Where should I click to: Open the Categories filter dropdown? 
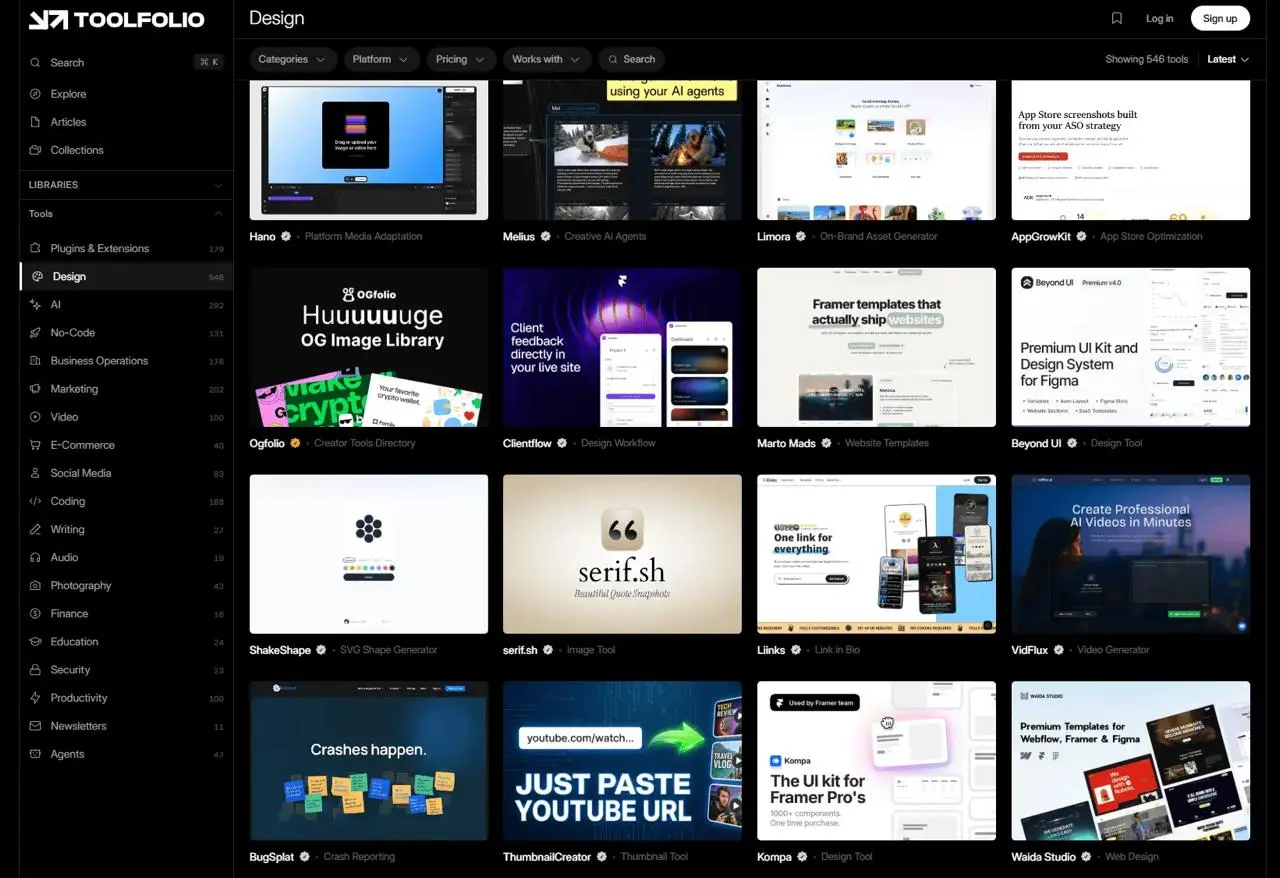(292, 59)
